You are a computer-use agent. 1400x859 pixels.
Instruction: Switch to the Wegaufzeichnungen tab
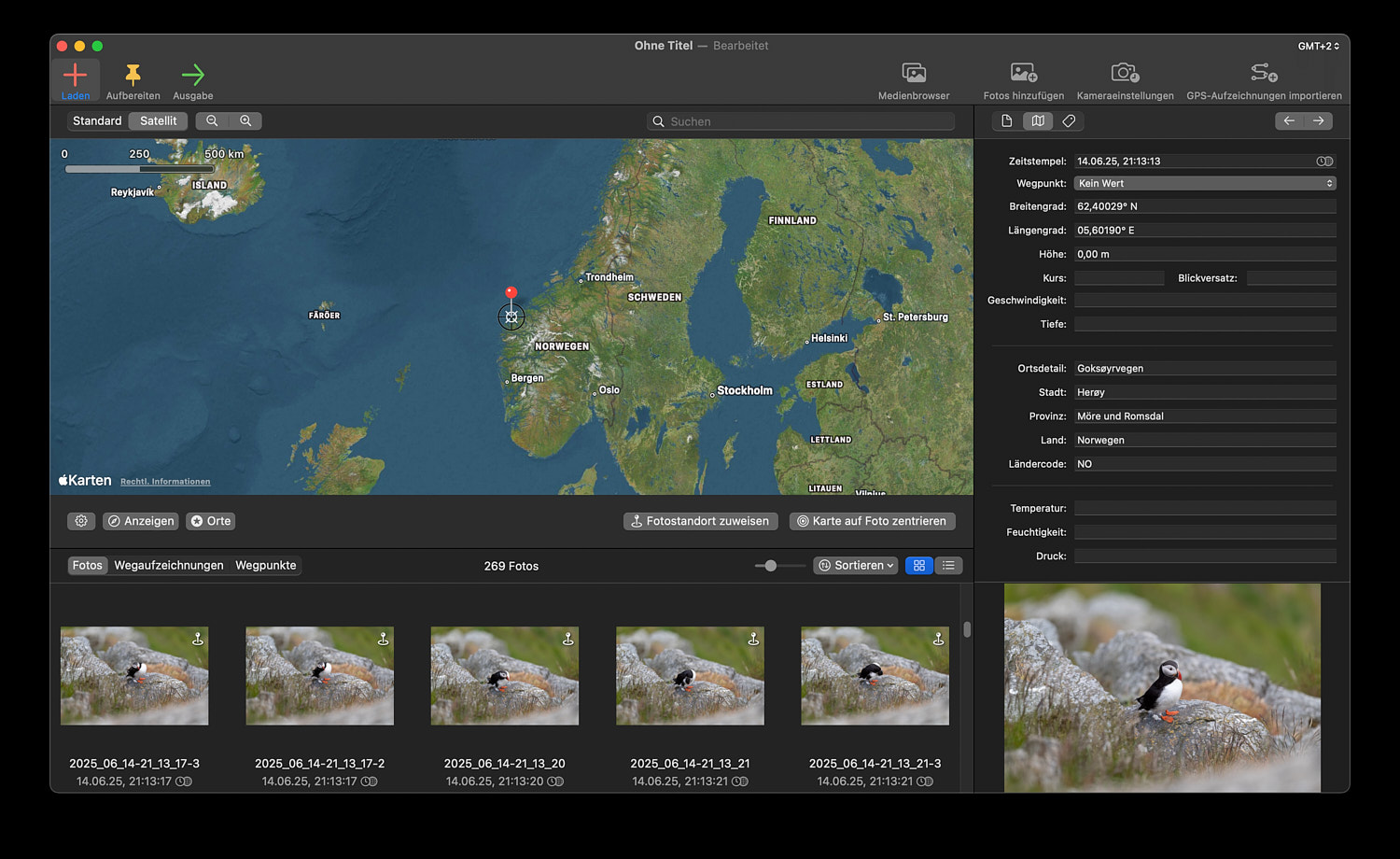tap(169, 565)
